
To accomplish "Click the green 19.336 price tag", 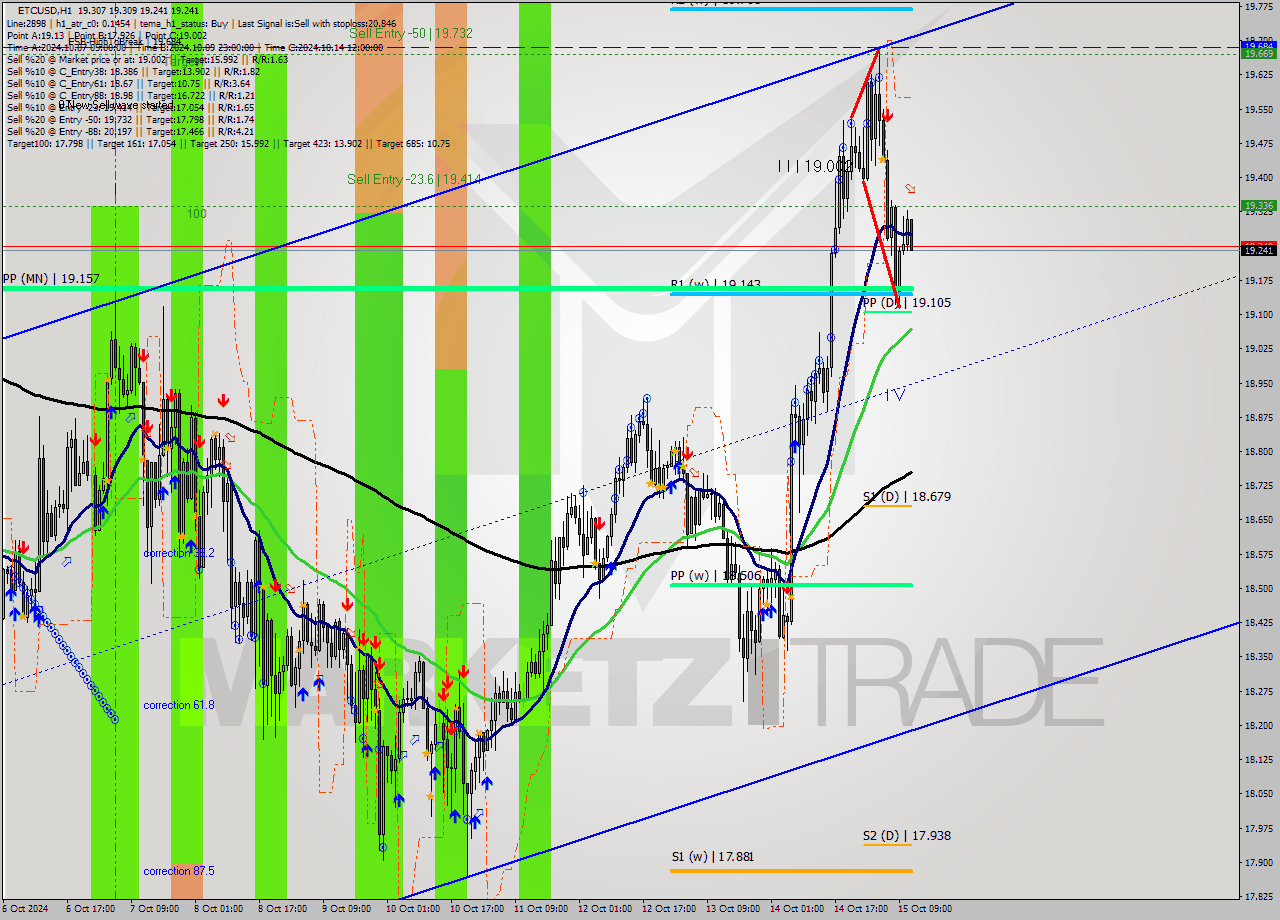I will pyautogui.click(x=1258, y=206).
